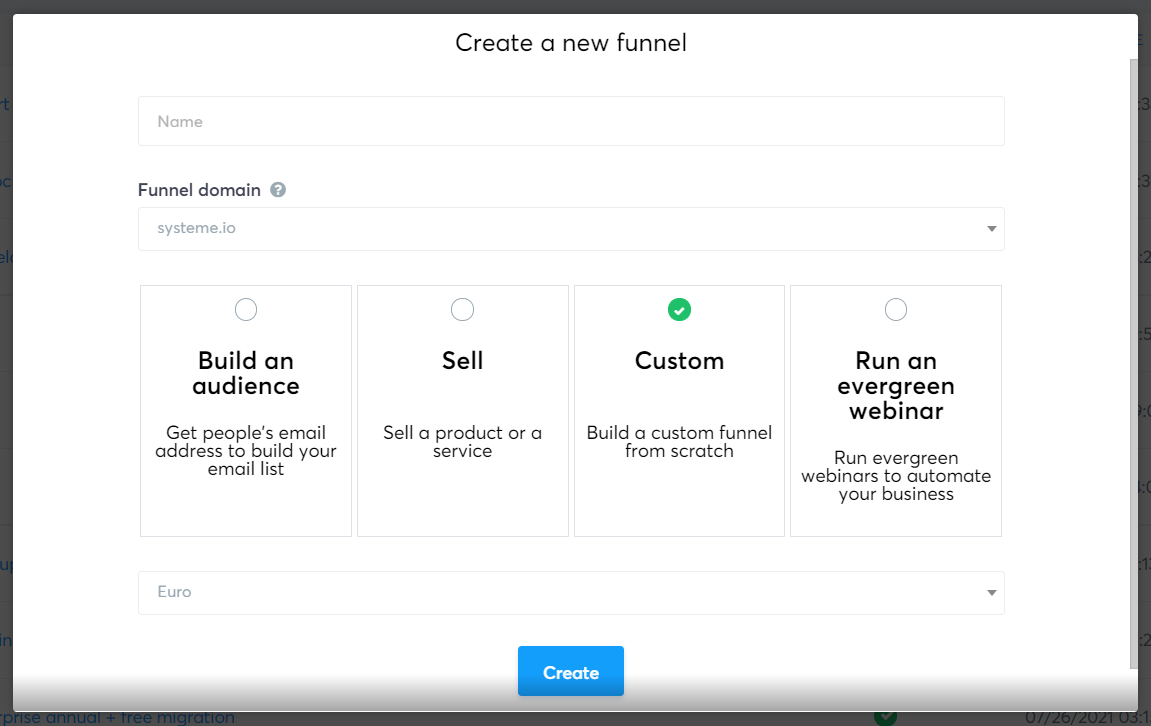Choose the Sell funnel card
Image resolution: width=1151 pixels, height=726 pixels.
pyautogui.click(x=462, y=410)
